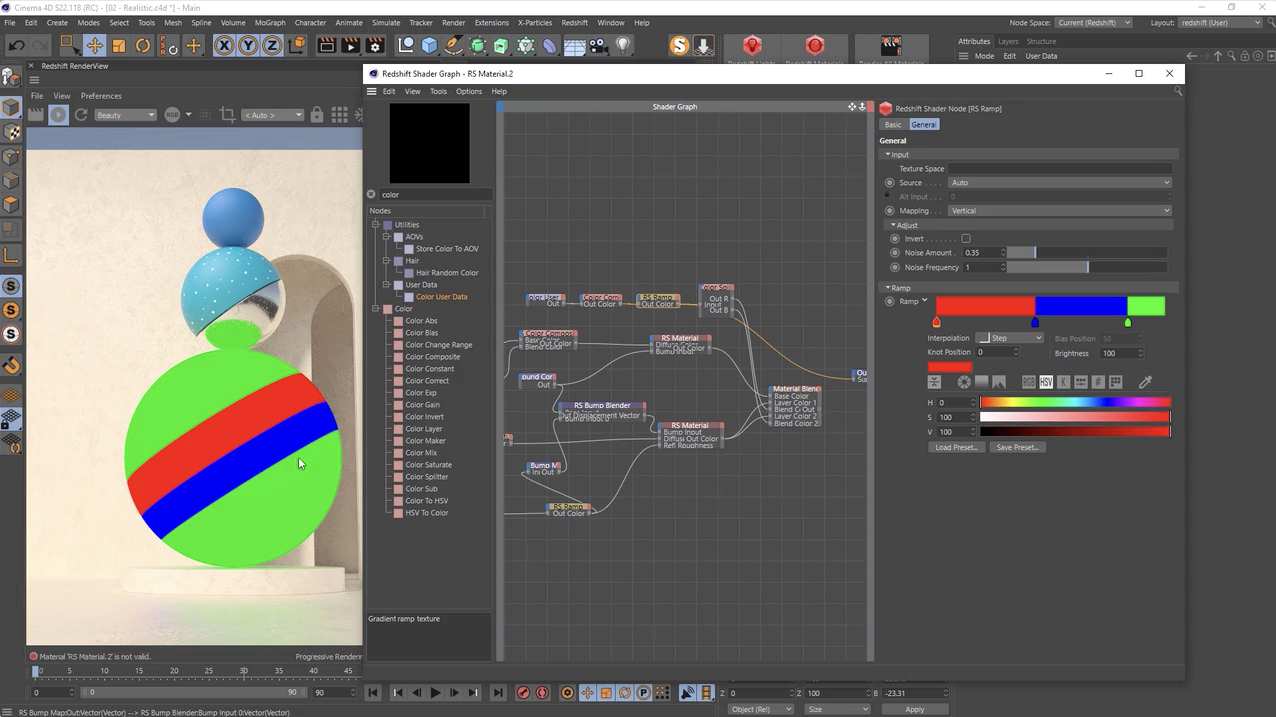Click the blue knot on the Ramp gradient
The image size is (1276, 717).
click(x=1035, y=322)
